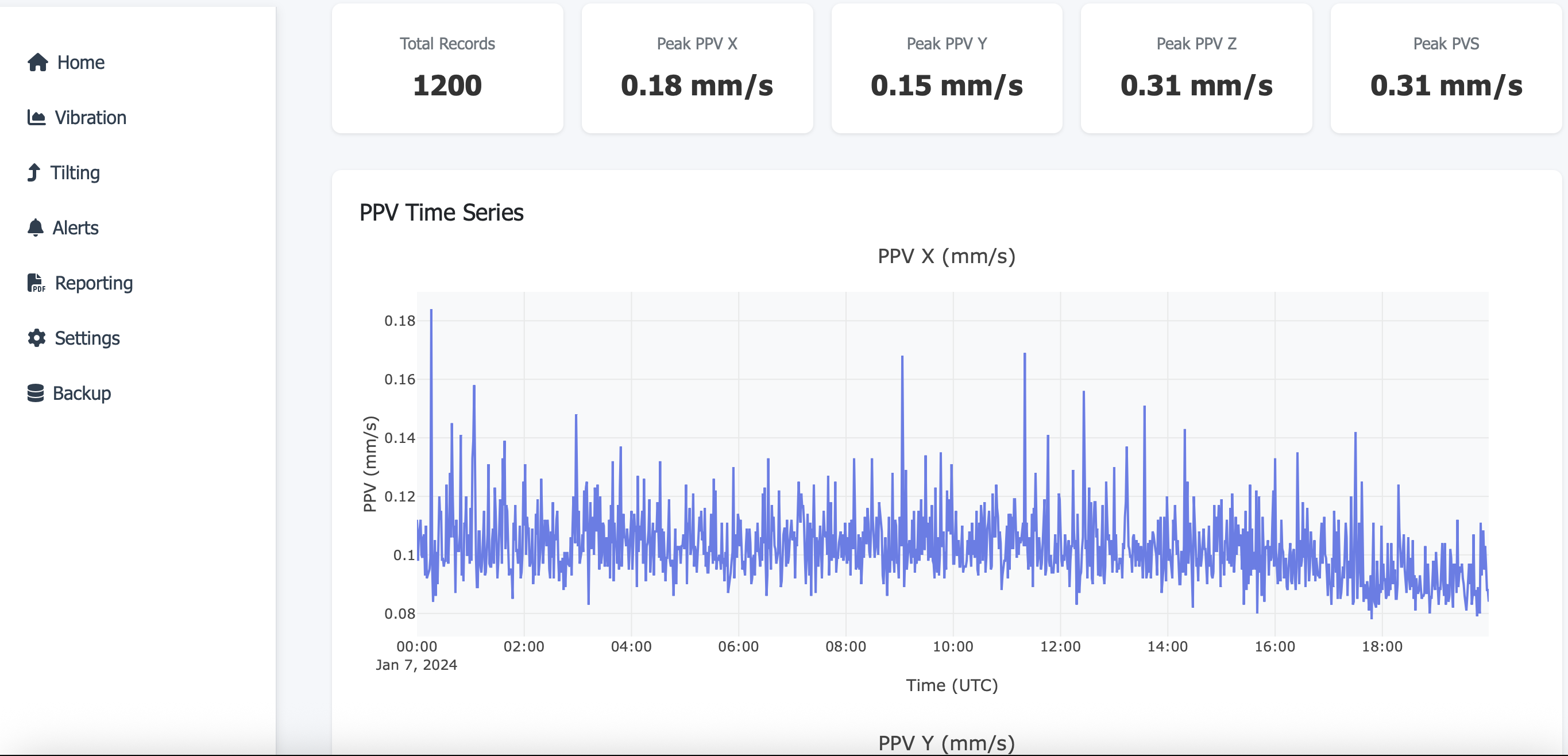Select the Peak PPV X card
1568x756 pixels.
[x=697, y=69]
